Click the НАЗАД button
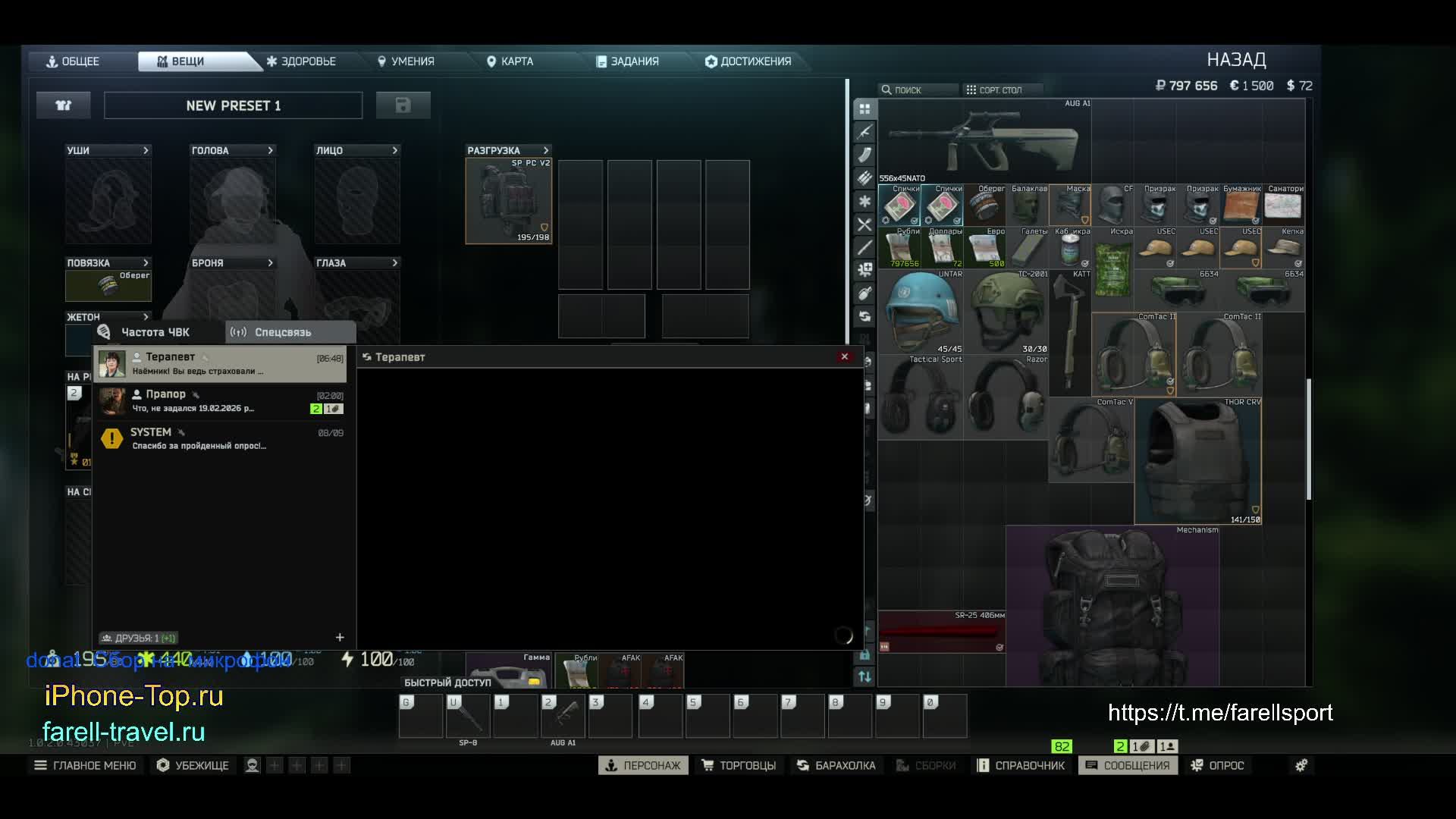Screen dimensions: 1456x819 tap(1236, 59)
